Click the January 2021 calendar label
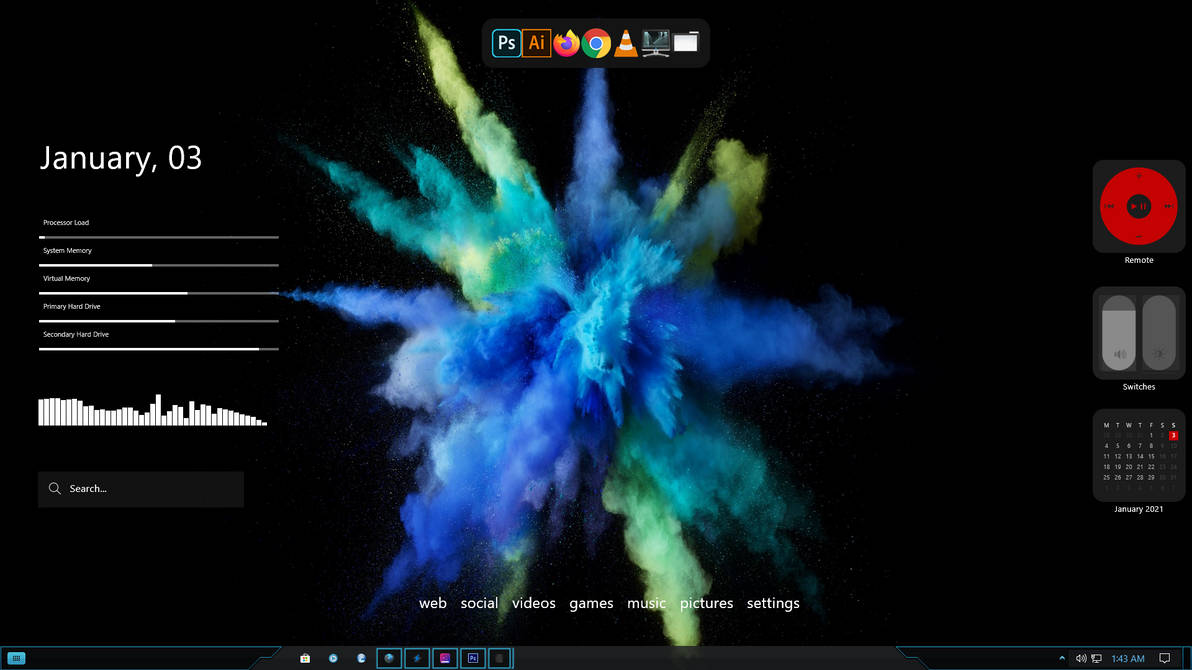Image resolution: width=1192 pixels, height=670 pixels. pyautogui.click(x=1139, y=509)
